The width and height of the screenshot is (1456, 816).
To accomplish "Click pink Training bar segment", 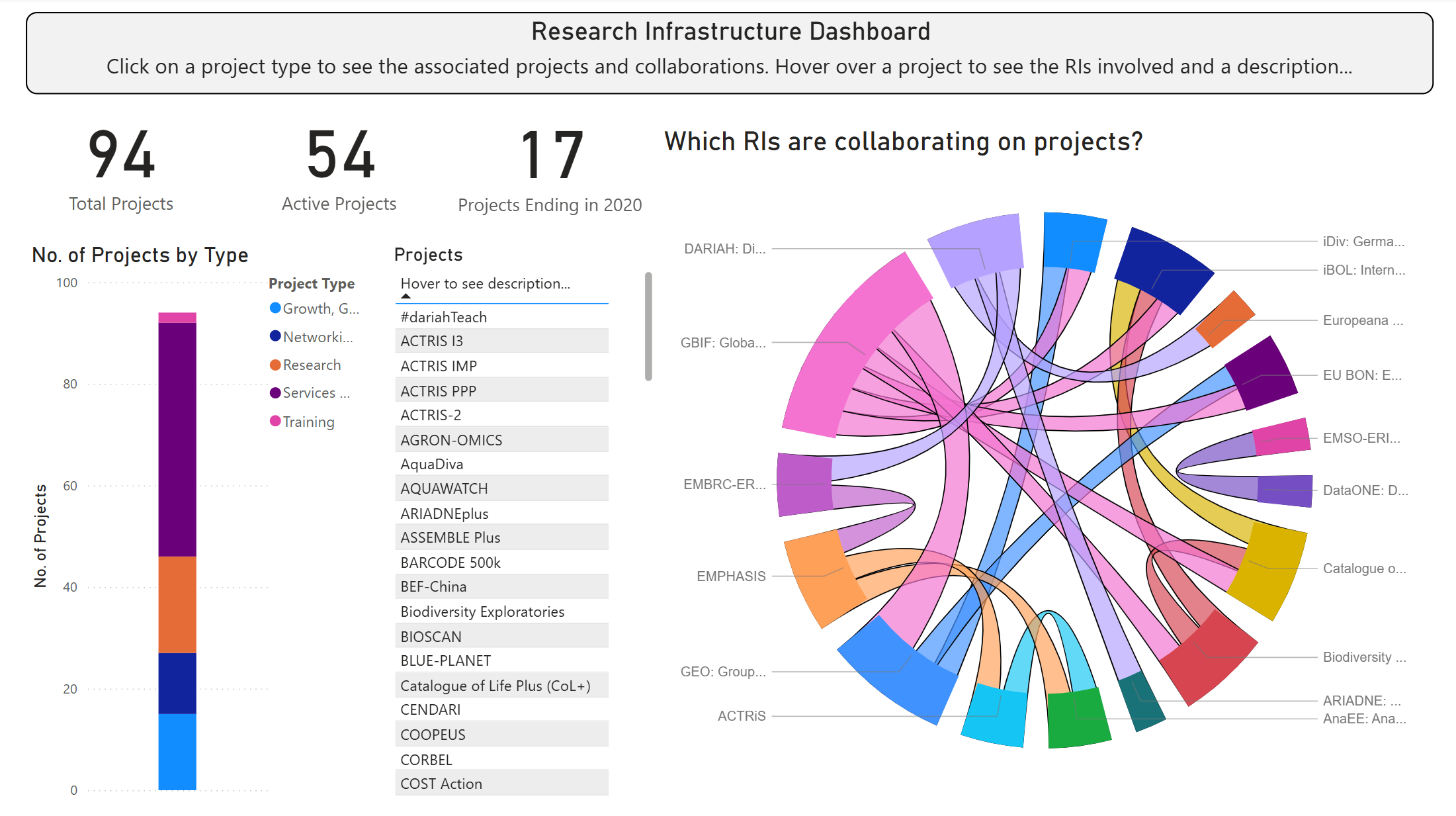I will tap(177, 318).
